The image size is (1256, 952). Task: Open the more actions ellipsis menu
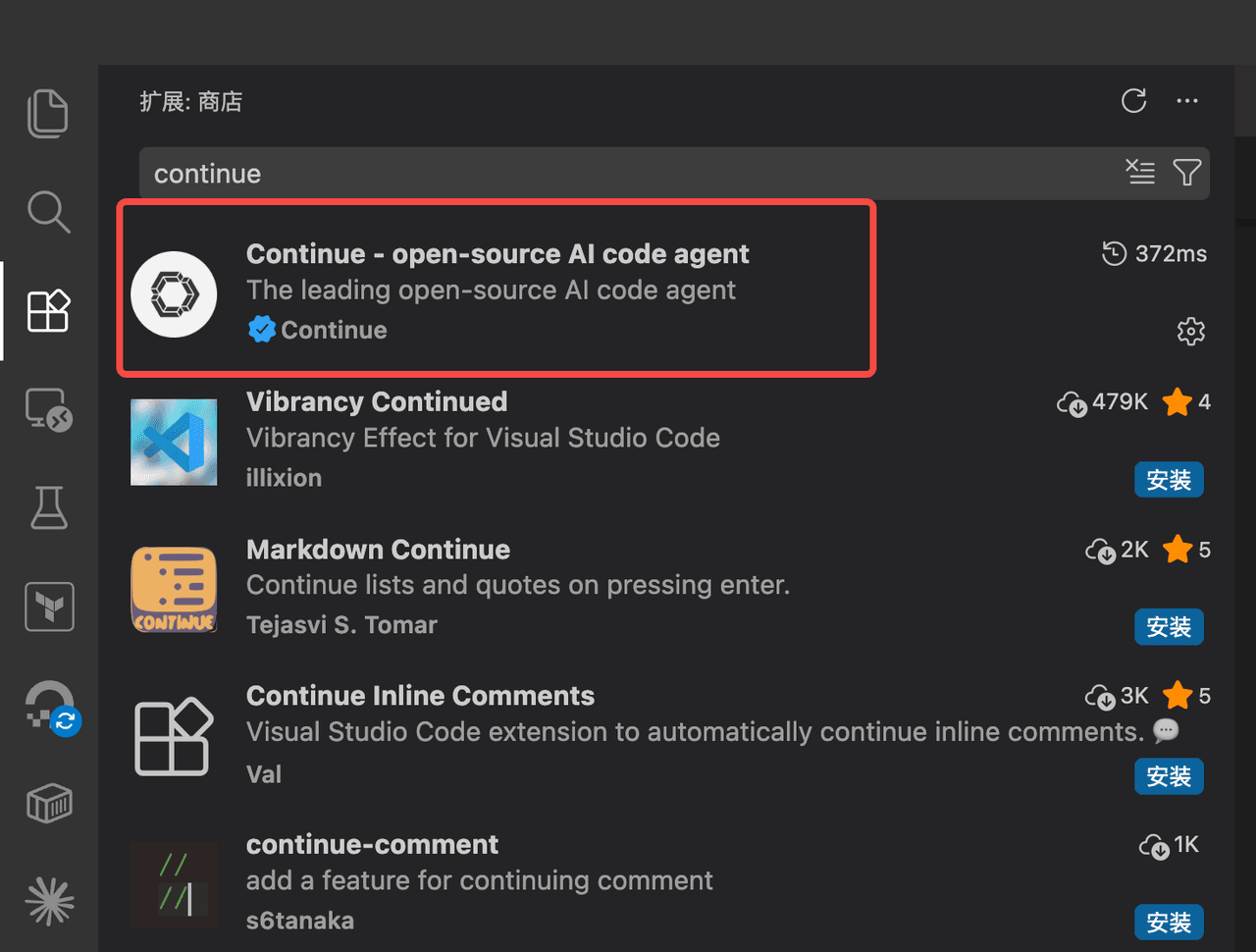click(1187, 101)
